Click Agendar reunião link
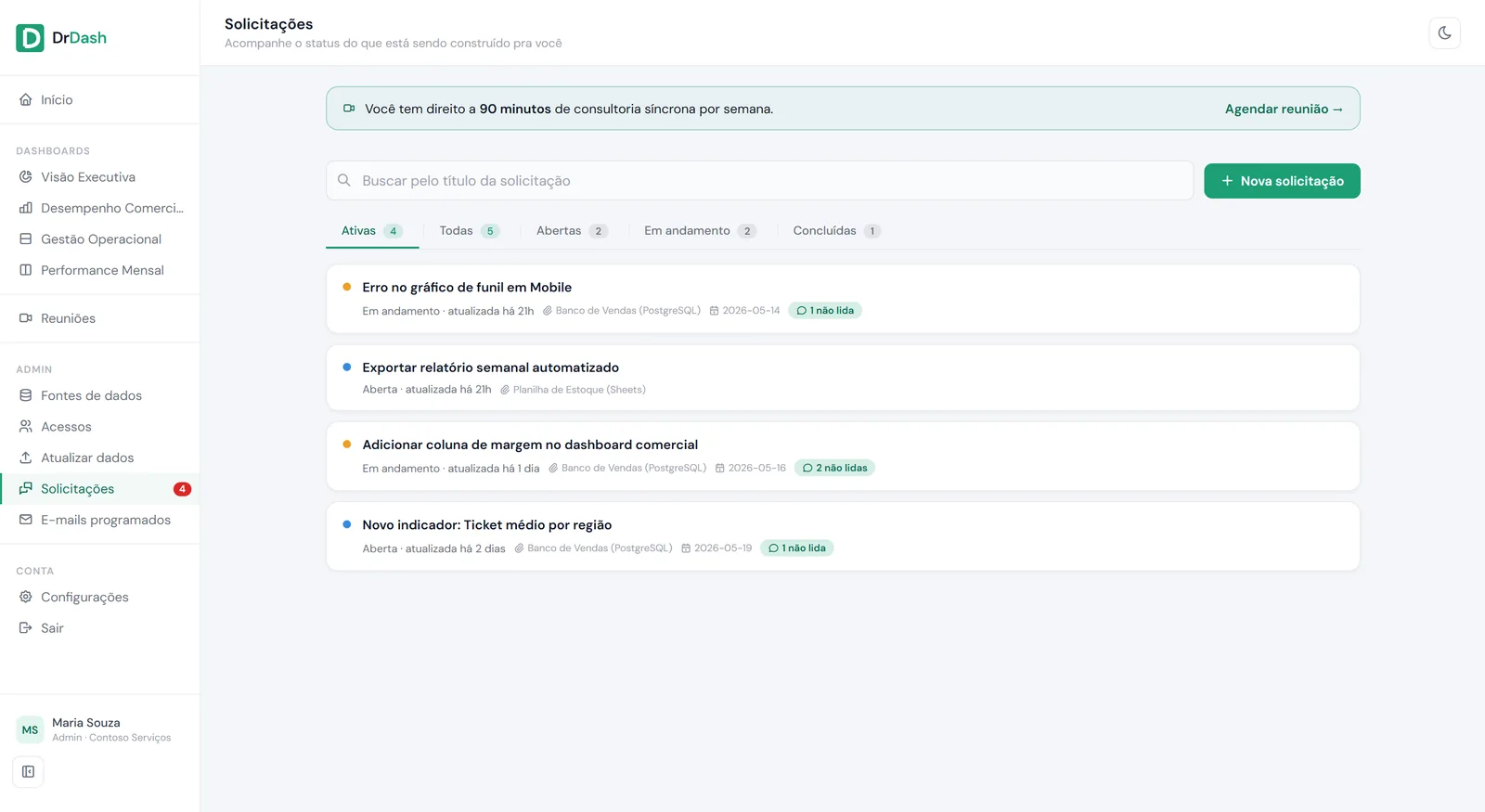The height and width of the screenshot is (812, 1485). (1284, 110)
